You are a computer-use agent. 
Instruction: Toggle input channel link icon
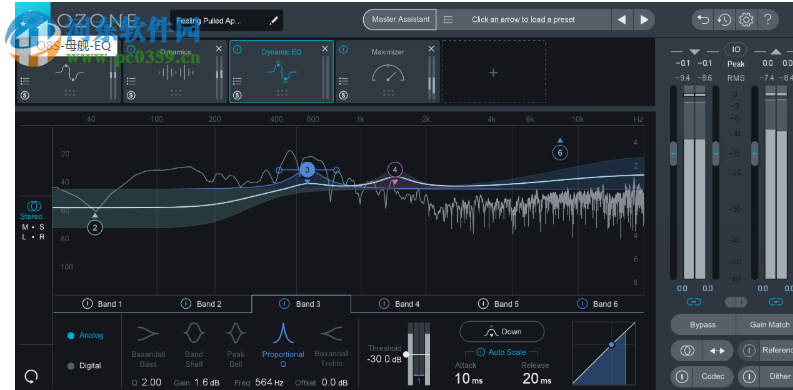click(x=694, y=302)
